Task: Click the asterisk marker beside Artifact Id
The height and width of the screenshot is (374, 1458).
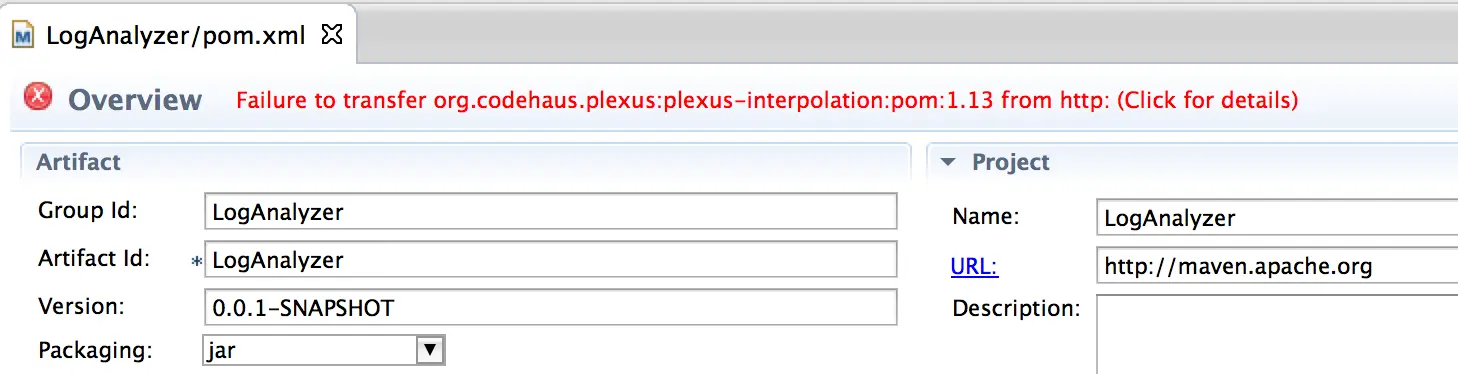Action: click(196, 262)
